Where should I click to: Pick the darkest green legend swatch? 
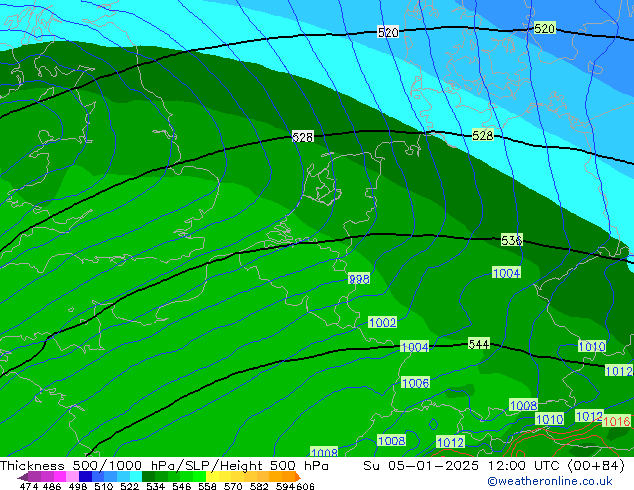coord(148,476)
